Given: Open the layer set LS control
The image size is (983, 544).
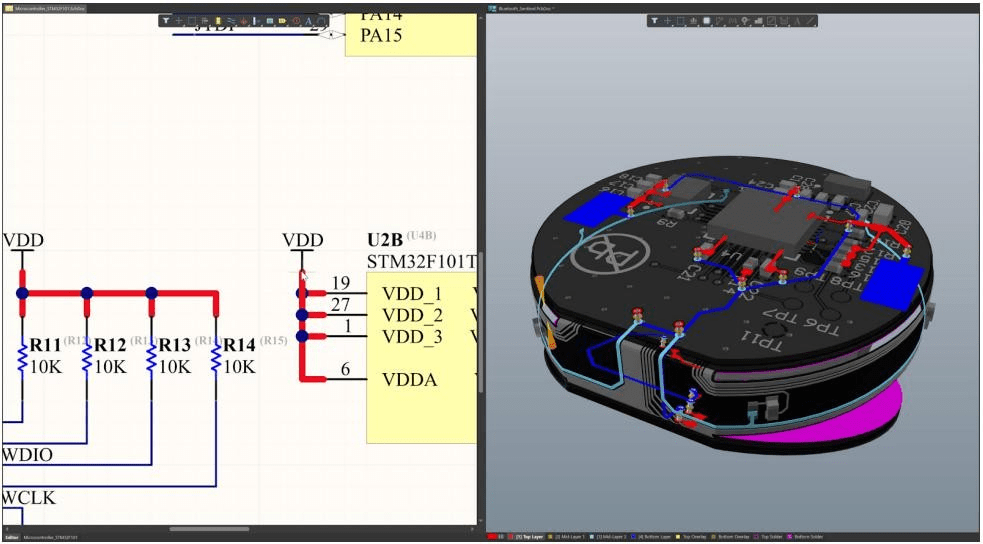Looking at the screenshot, I should [501, 537].
